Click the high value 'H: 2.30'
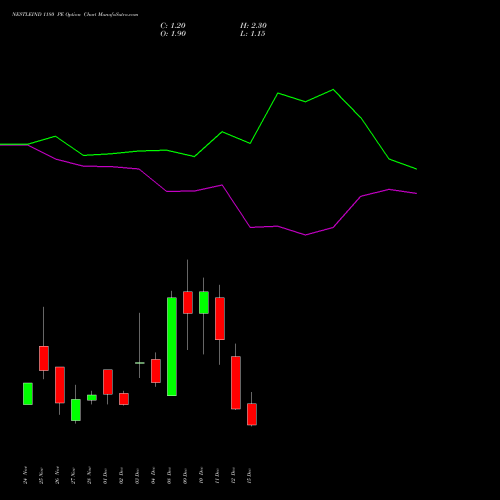Screen dimensions: 500x500 [253, 26]
